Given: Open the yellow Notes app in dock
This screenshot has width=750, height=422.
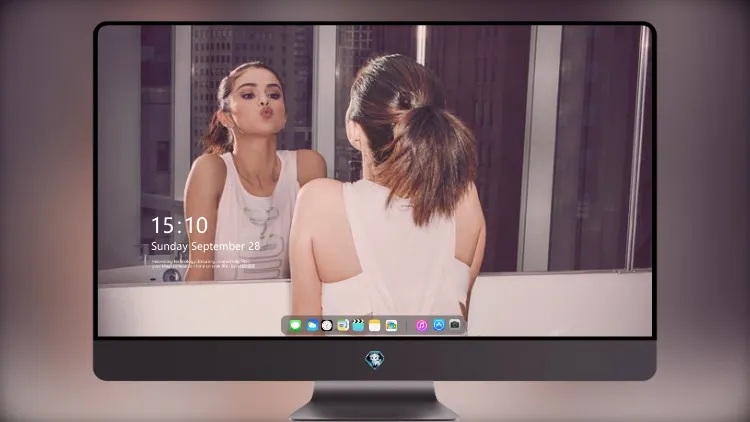Looking at the screenshot, I should 375,325.
